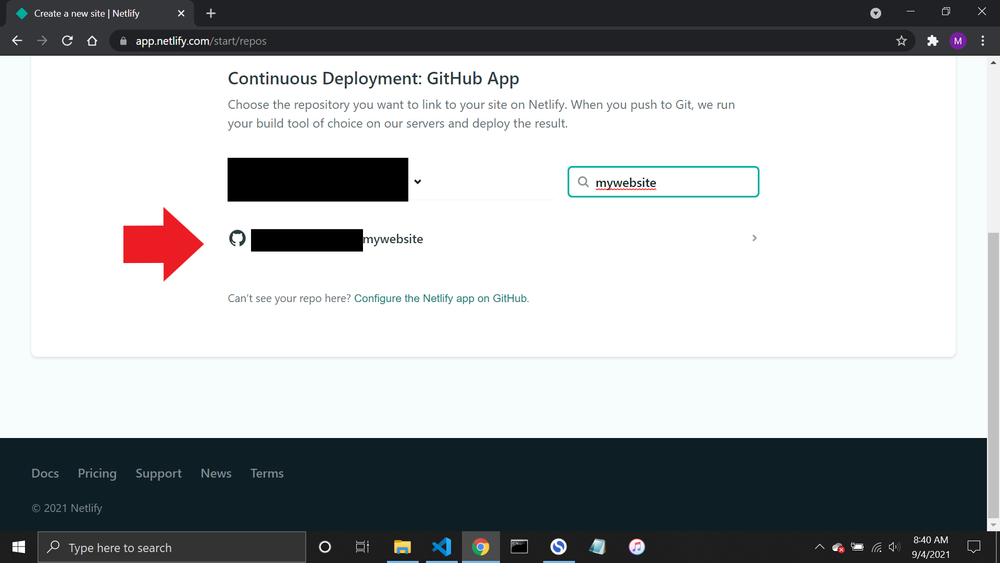Open the clock showing 8:40 AM

(x=930, y=547)
